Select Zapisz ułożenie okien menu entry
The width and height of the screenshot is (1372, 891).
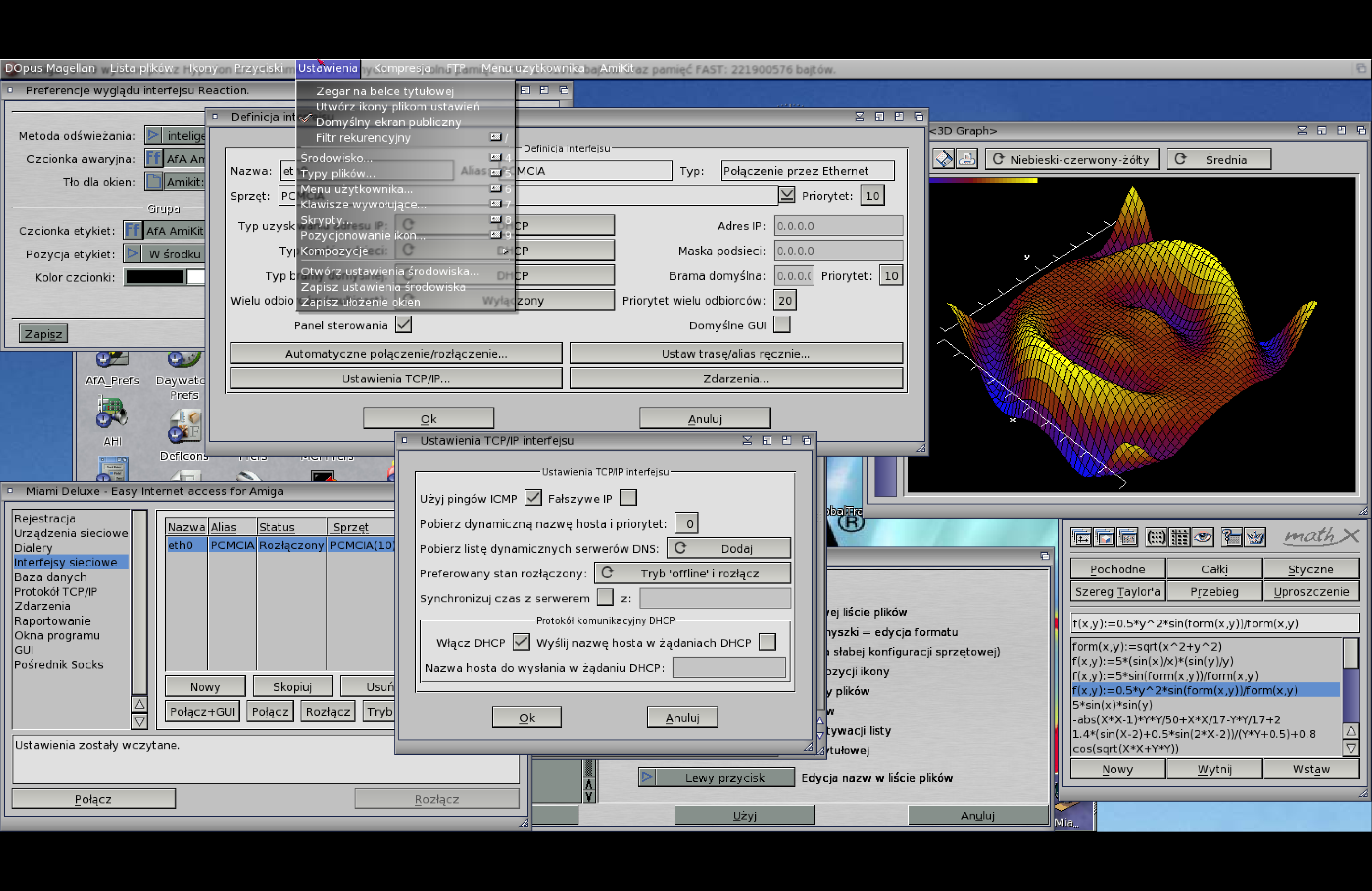[405, 302]
